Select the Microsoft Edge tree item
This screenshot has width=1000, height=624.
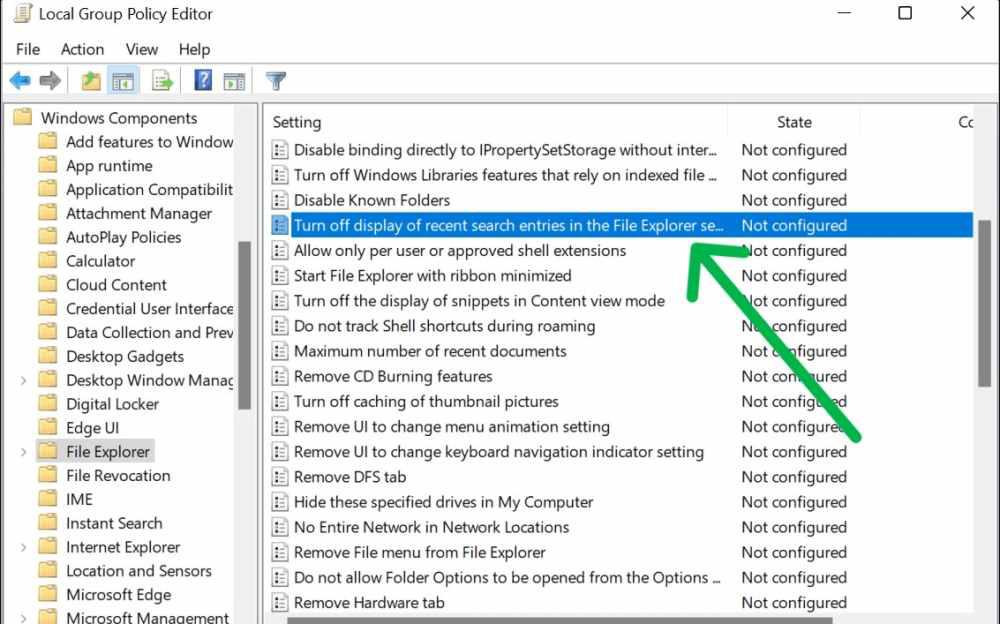[119, 595]
